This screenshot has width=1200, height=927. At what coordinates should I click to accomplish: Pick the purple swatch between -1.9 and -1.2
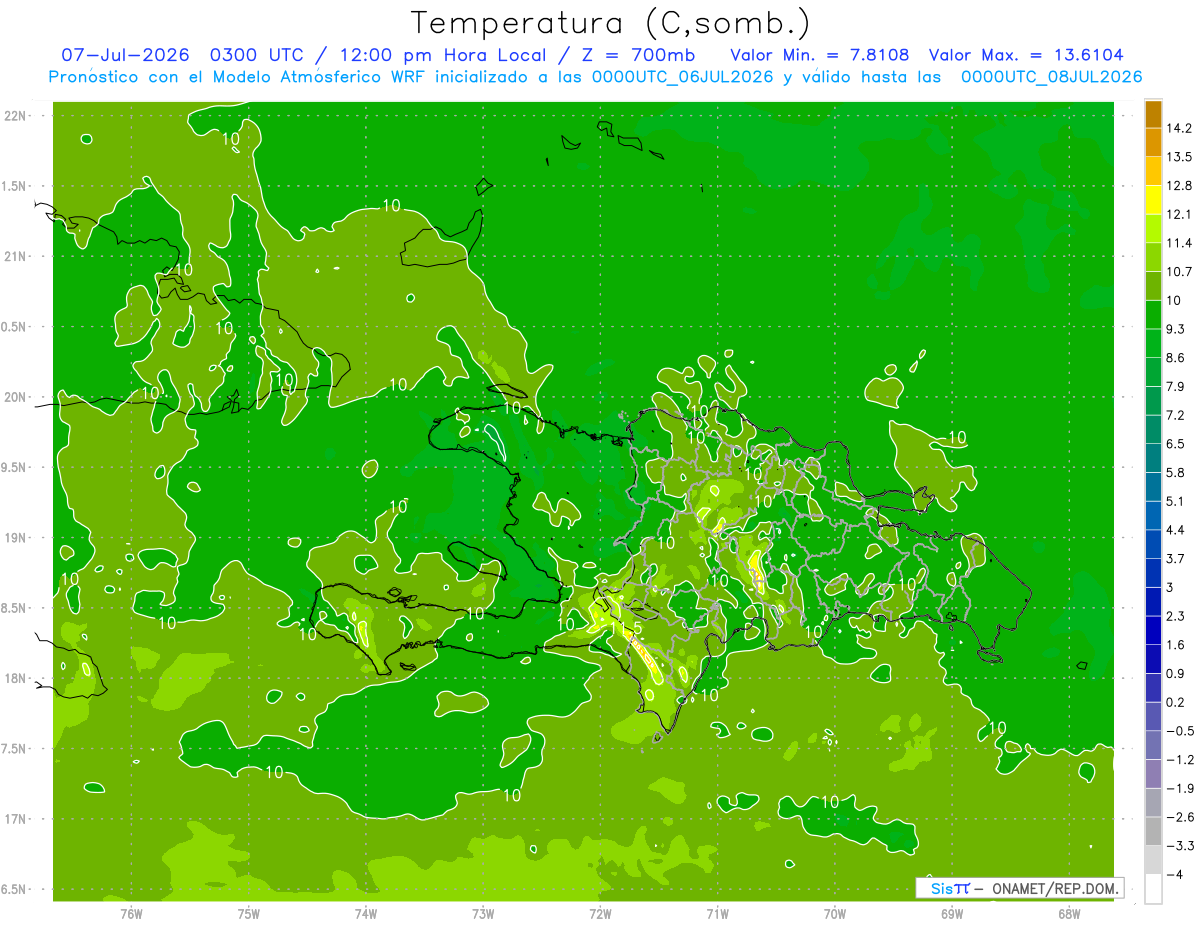[1153, 774]
